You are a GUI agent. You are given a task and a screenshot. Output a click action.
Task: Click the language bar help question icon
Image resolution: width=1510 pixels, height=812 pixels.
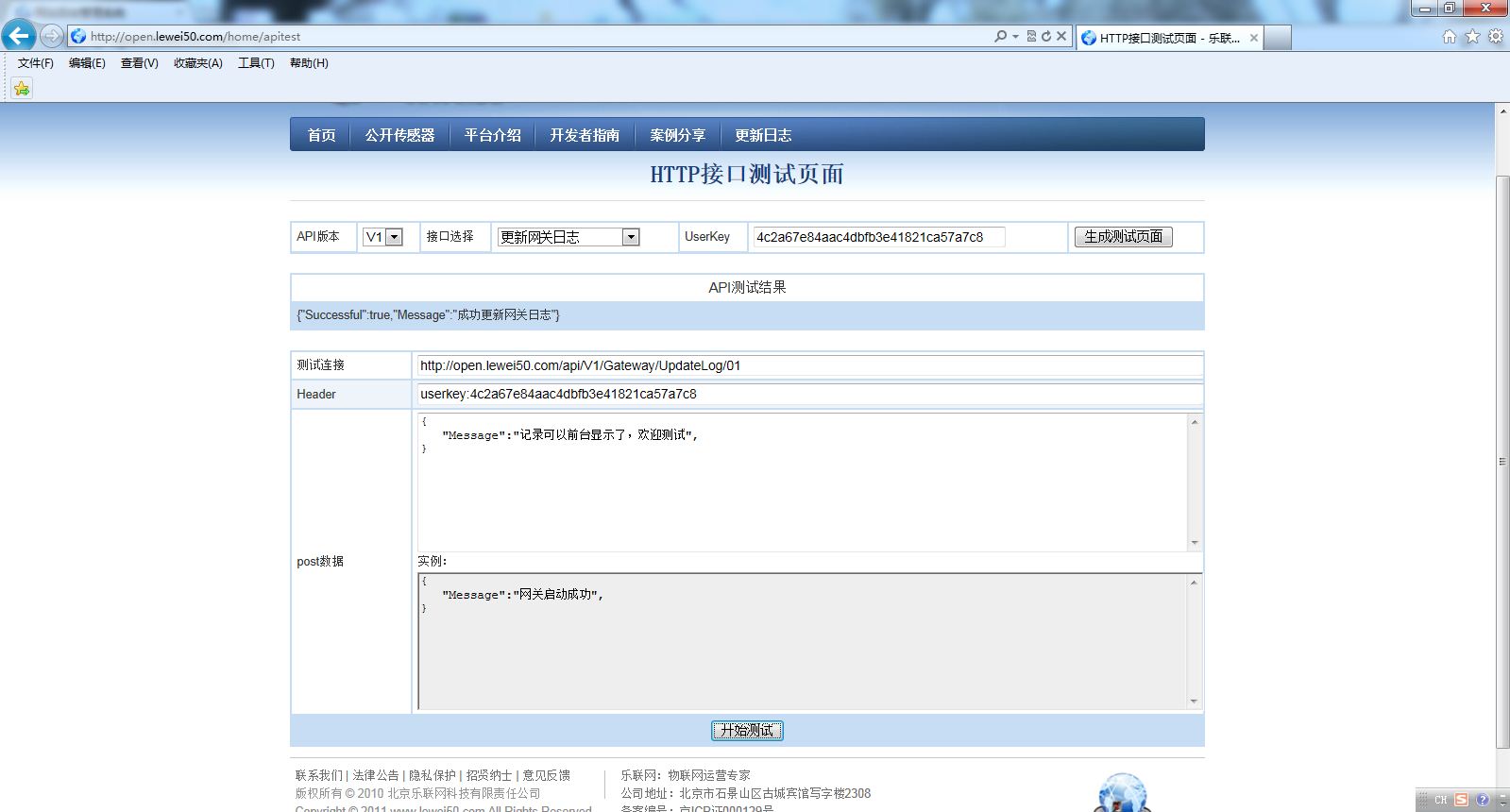[x=1483, y=800]
